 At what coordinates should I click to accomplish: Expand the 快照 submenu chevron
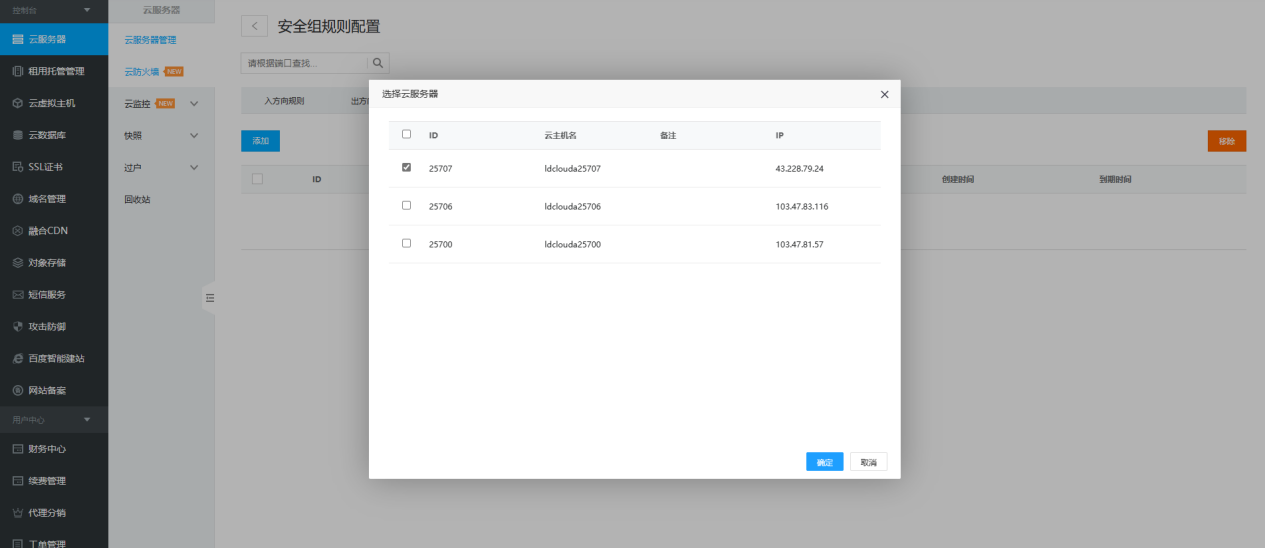pyautogui.click(x=194, y=135)
